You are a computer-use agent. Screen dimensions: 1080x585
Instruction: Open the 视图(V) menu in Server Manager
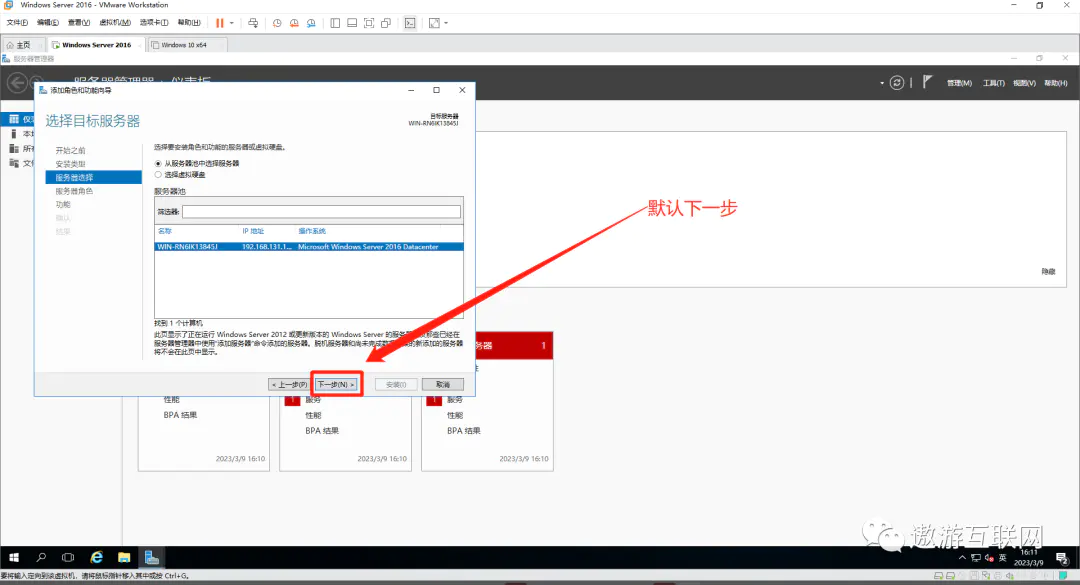[1024, 83]
